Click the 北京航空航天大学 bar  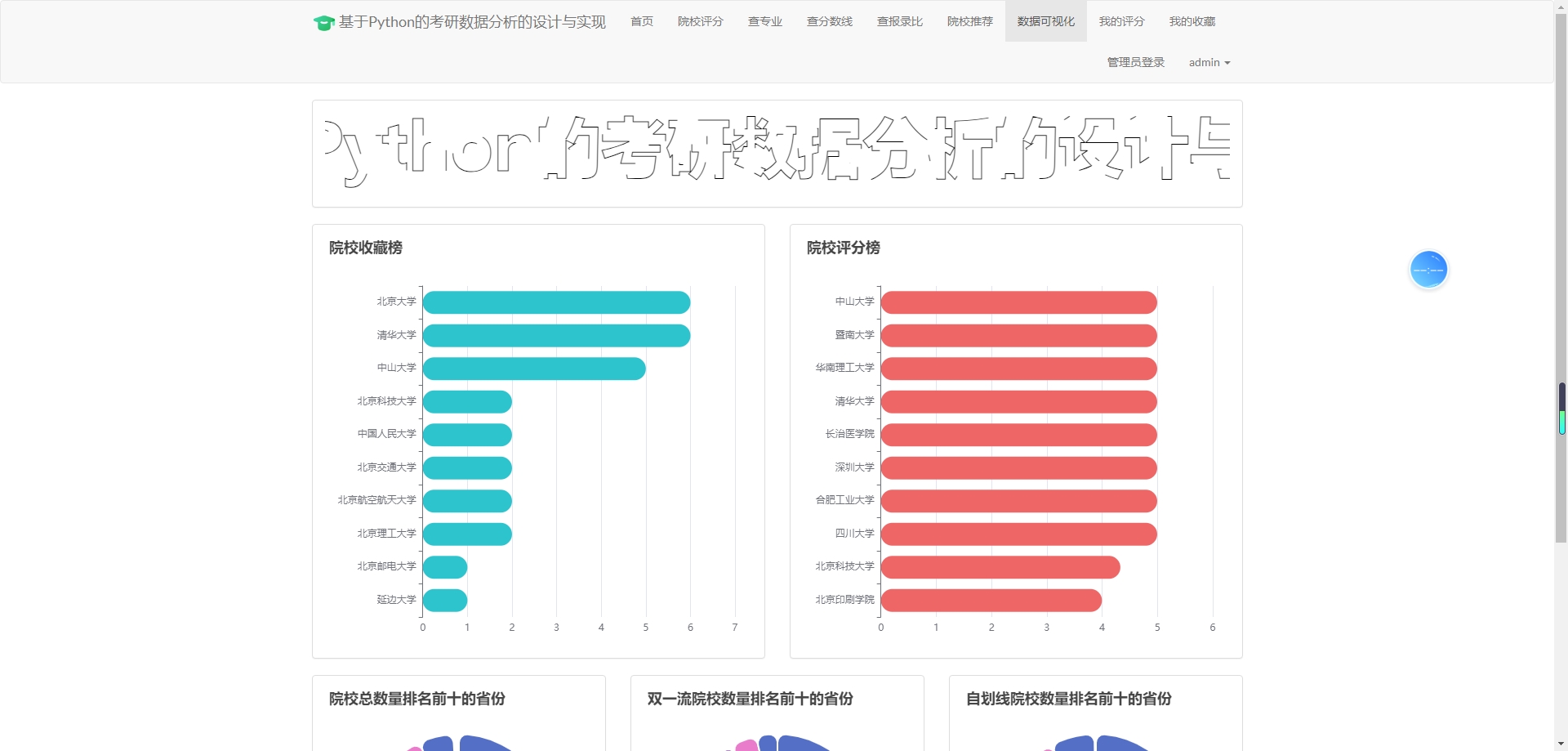(x=467, y=501)
